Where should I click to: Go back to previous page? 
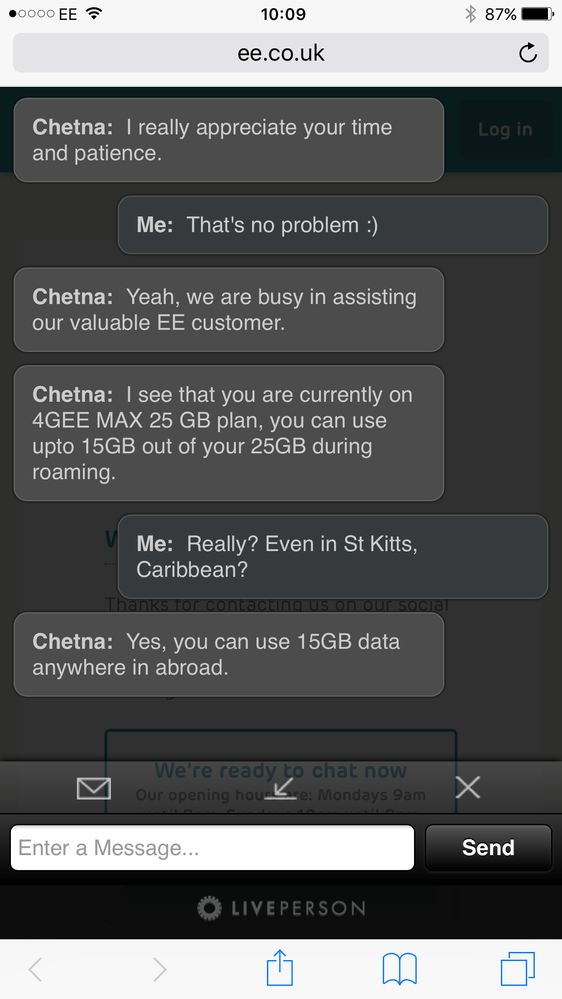36,970
